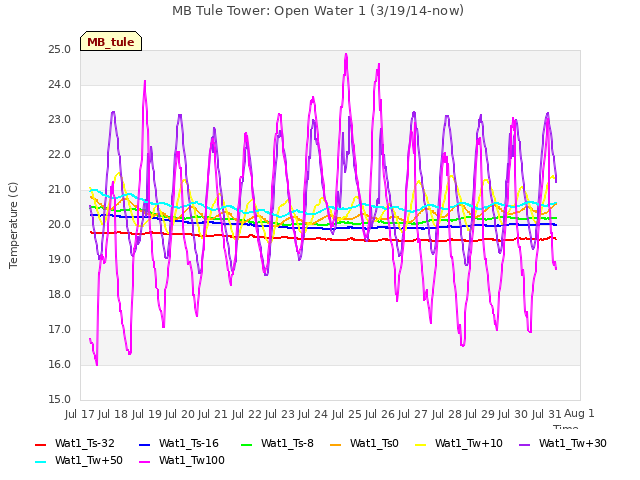
Task: Click the 15.0 y-axis tick label
Action: pyautogui.click(x=60, y=400)
